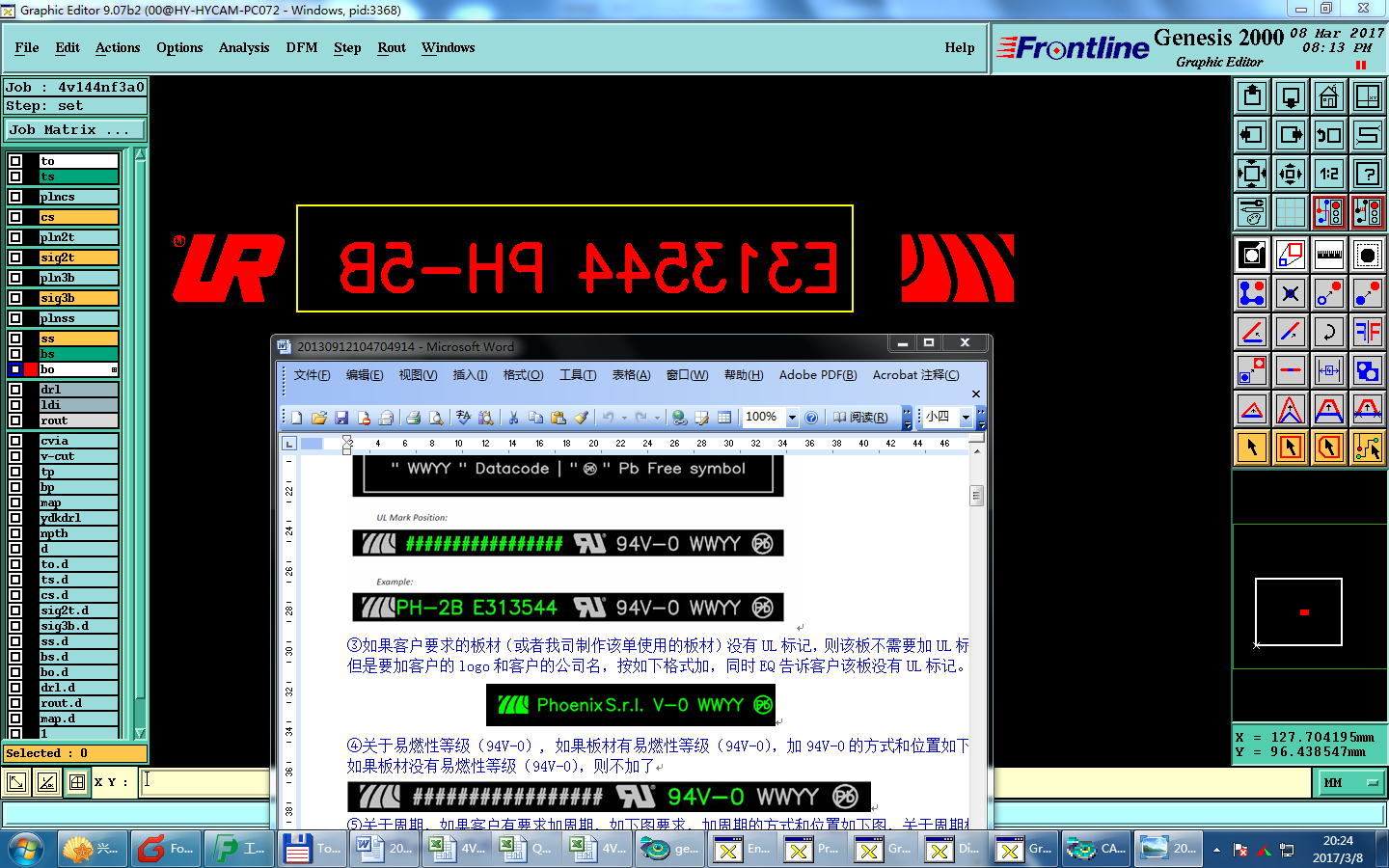
Task: Open Word 格式(O) menu
Action: (x=524, y=375)
